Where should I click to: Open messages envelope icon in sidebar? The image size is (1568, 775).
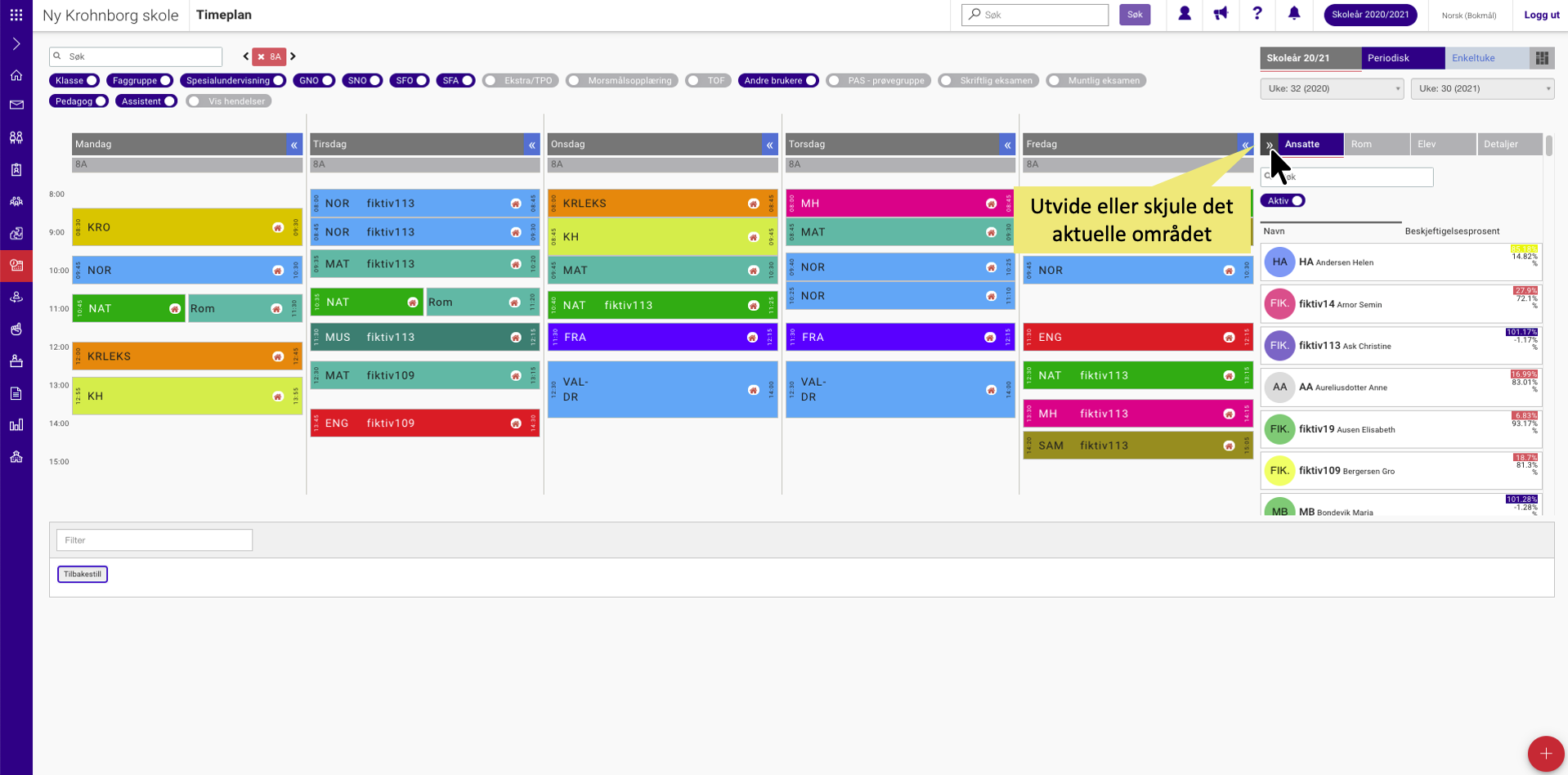tap(16, 105)
